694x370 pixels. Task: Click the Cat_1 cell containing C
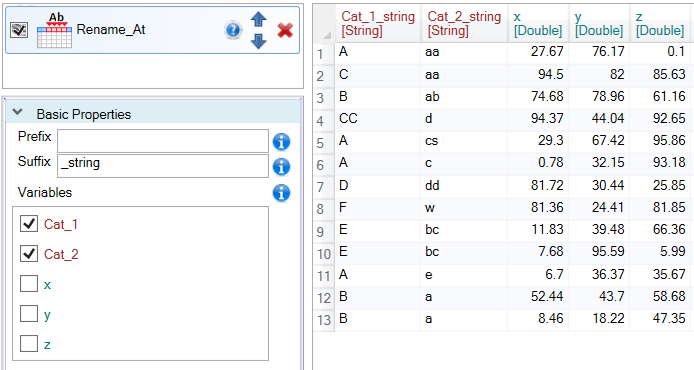pyautogui.click(x=378, y=74)
